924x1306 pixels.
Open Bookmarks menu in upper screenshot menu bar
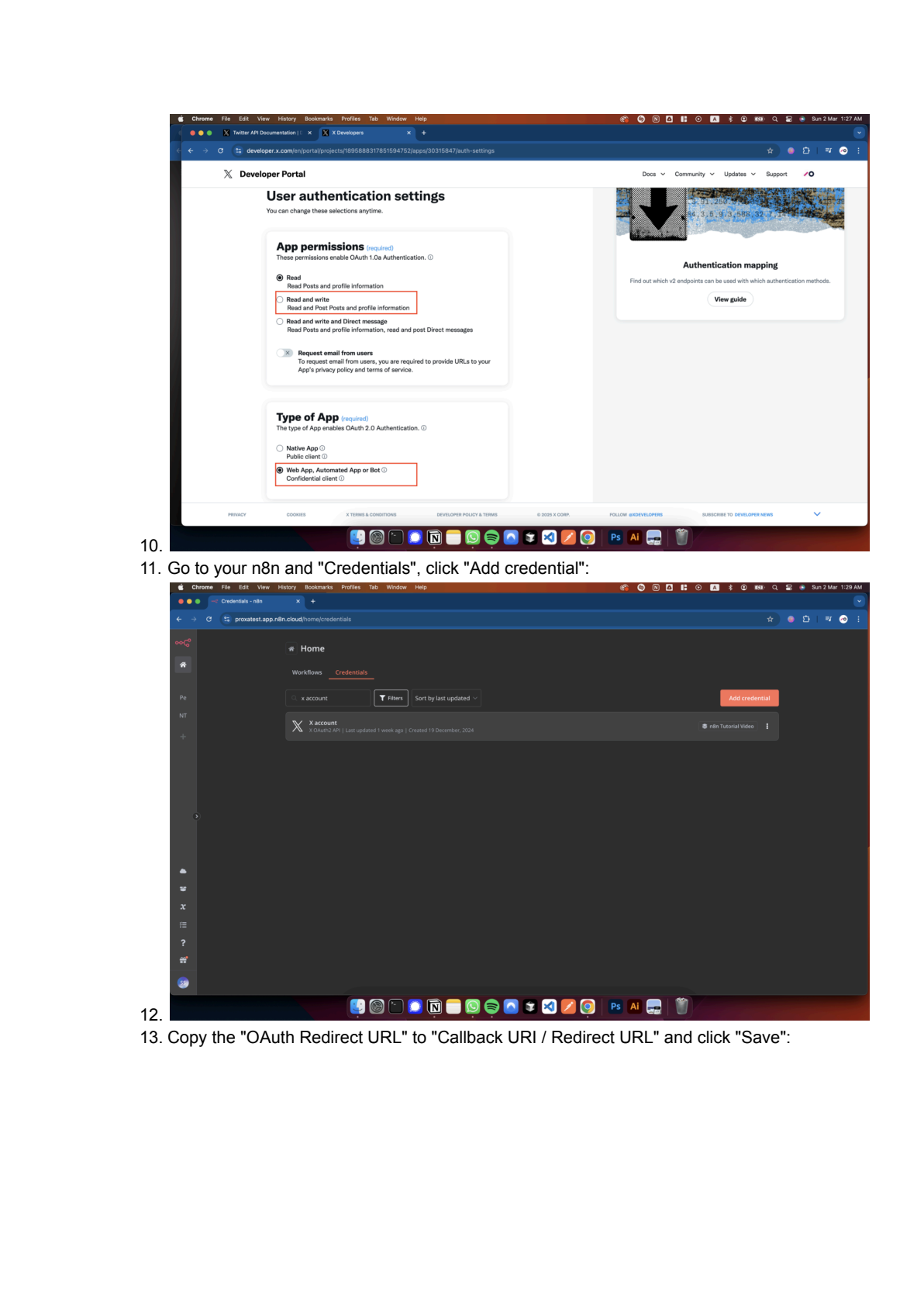click(x=319, y=119)
